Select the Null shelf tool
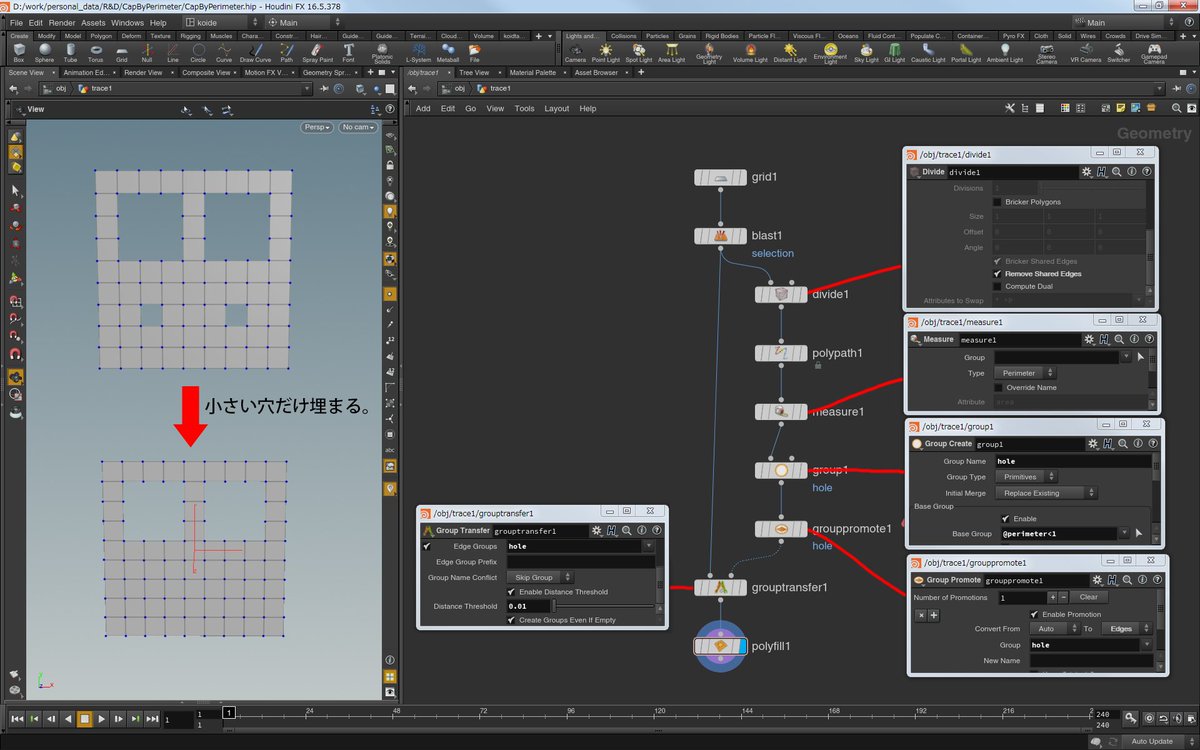The width and height of the screenshot is (1200, 750). coord(148,52)
